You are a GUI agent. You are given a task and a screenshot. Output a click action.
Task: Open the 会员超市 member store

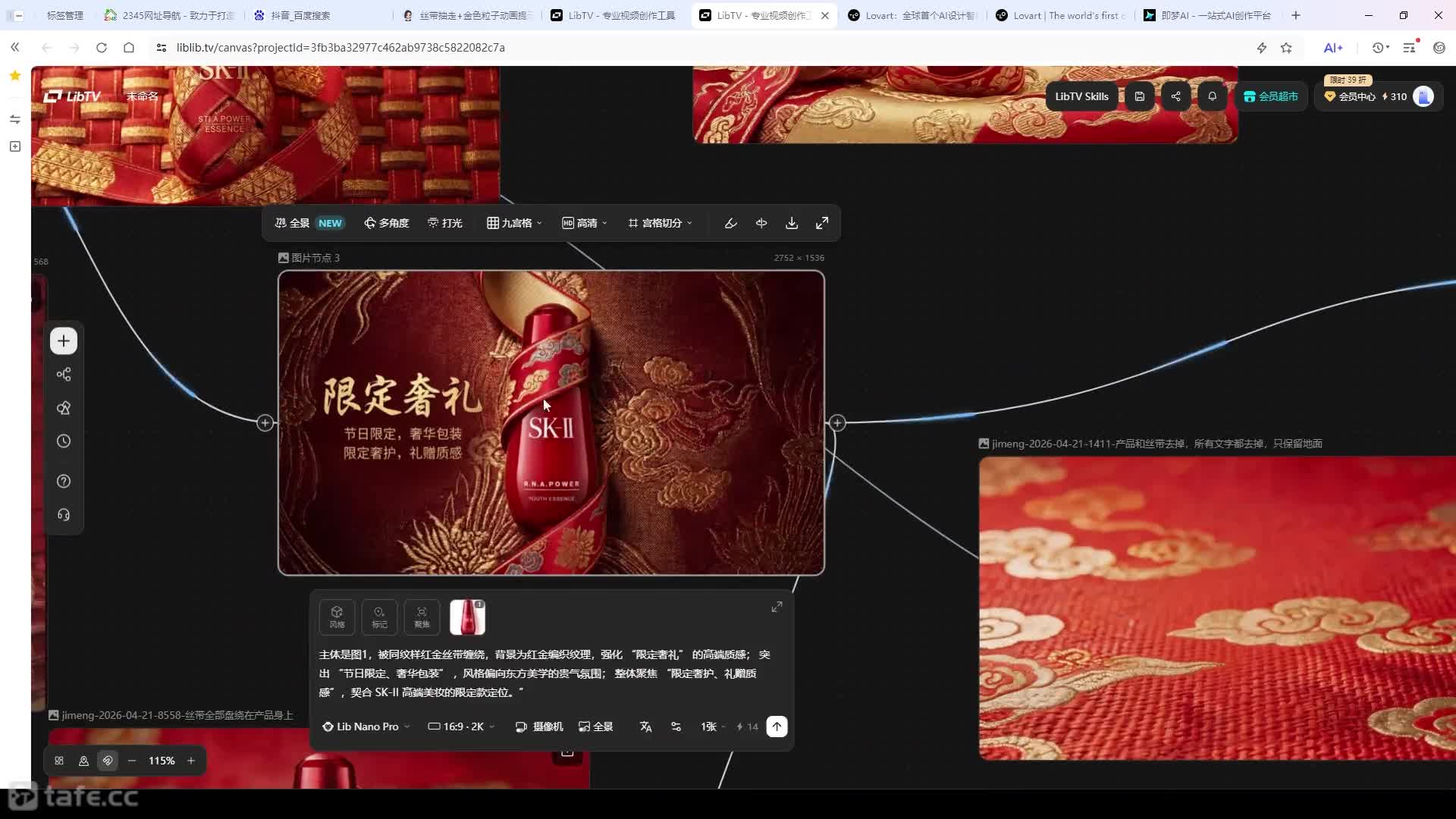(x=1271, y=96)
